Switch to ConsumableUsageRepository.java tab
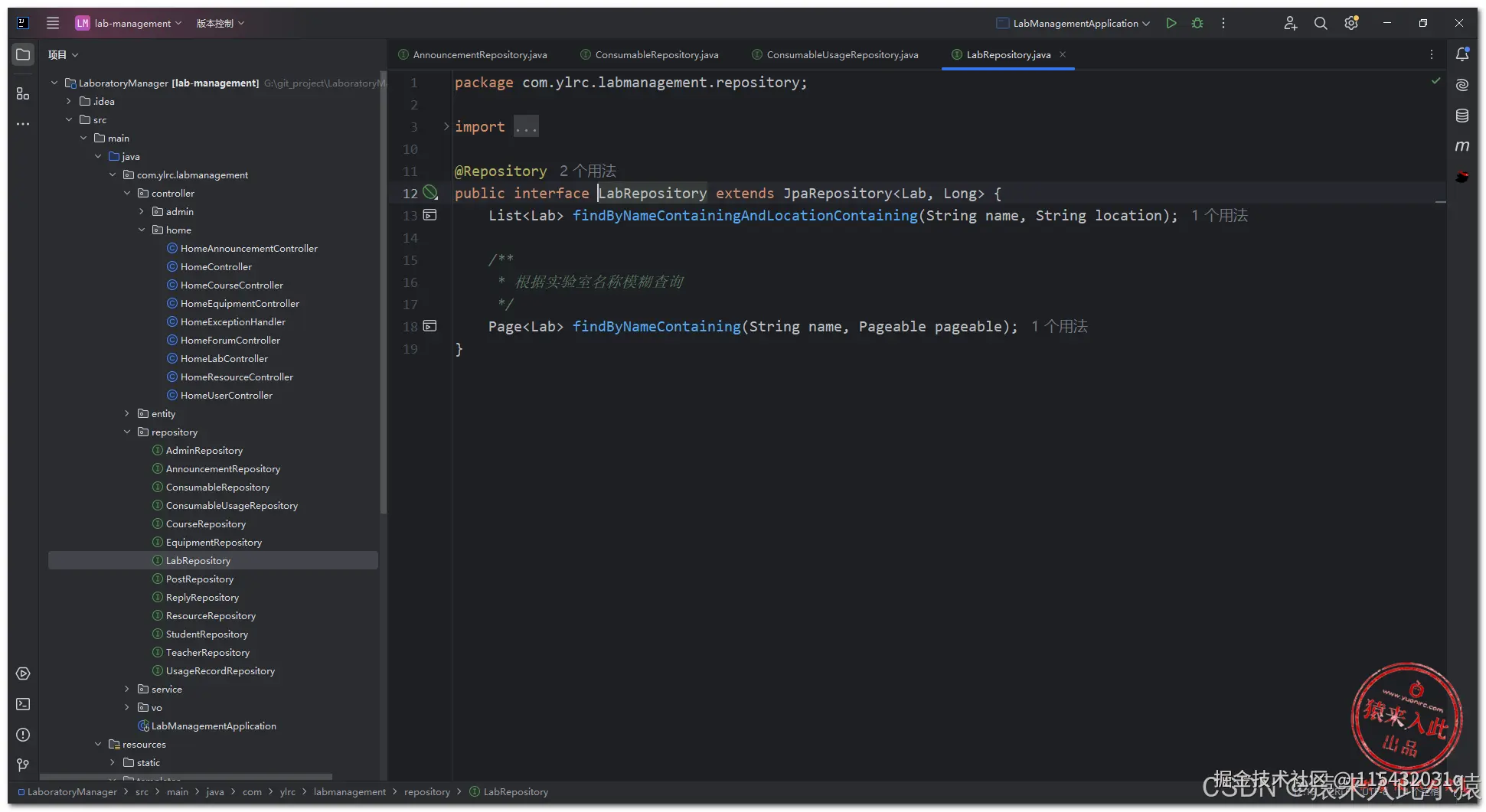Screen dimensions: 1486x812 (x=834, y=54)
